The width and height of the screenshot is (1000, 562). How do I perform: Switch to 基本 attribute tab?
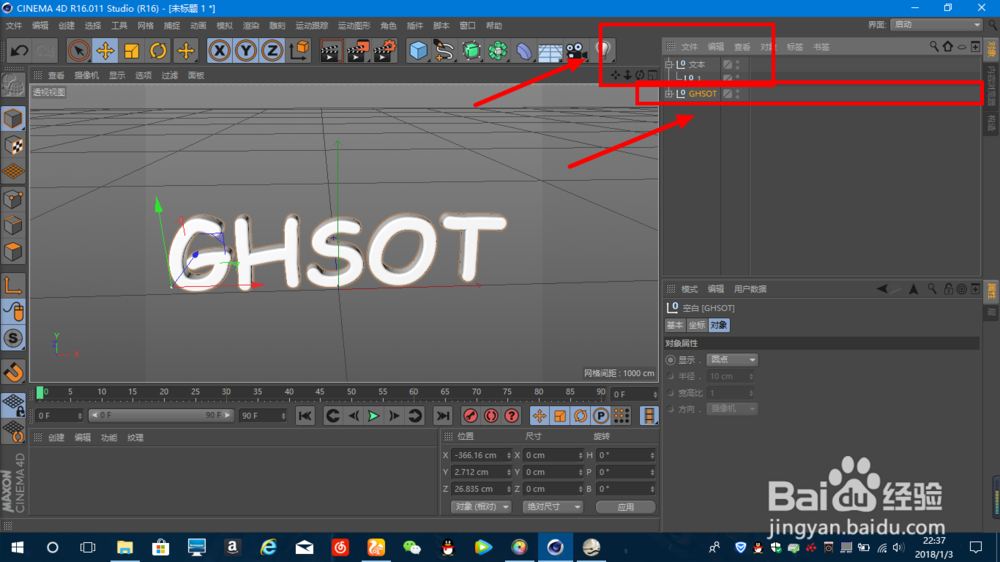[675, 325]
